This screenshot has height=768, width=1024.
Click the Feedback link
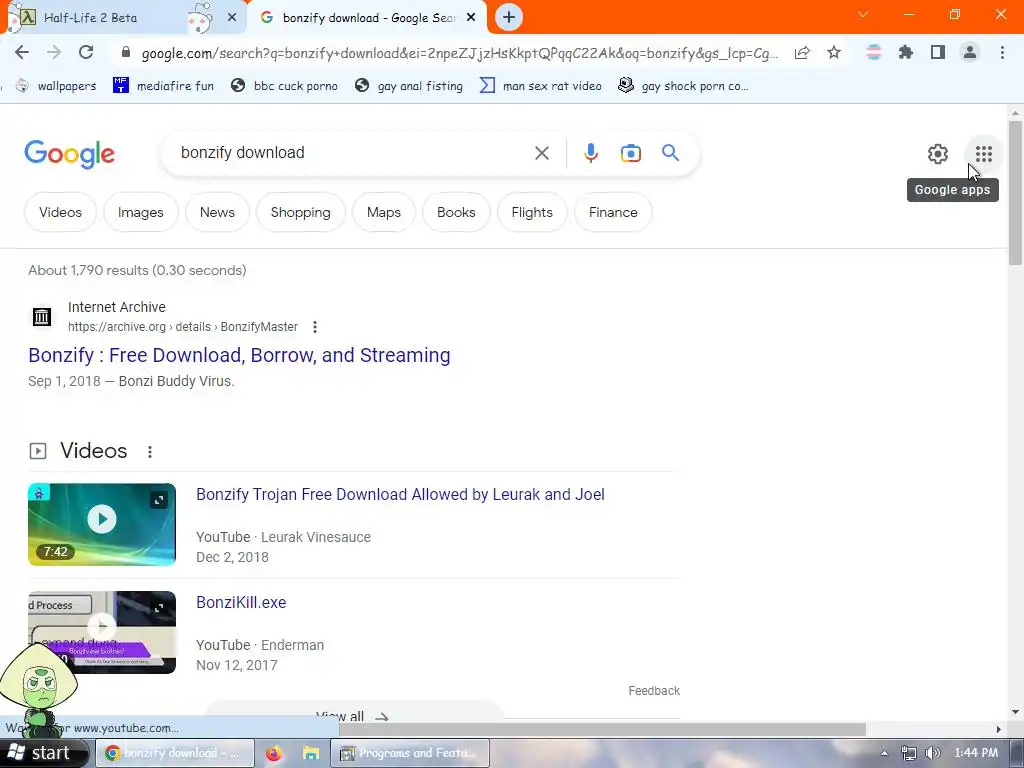click(654, 691)
